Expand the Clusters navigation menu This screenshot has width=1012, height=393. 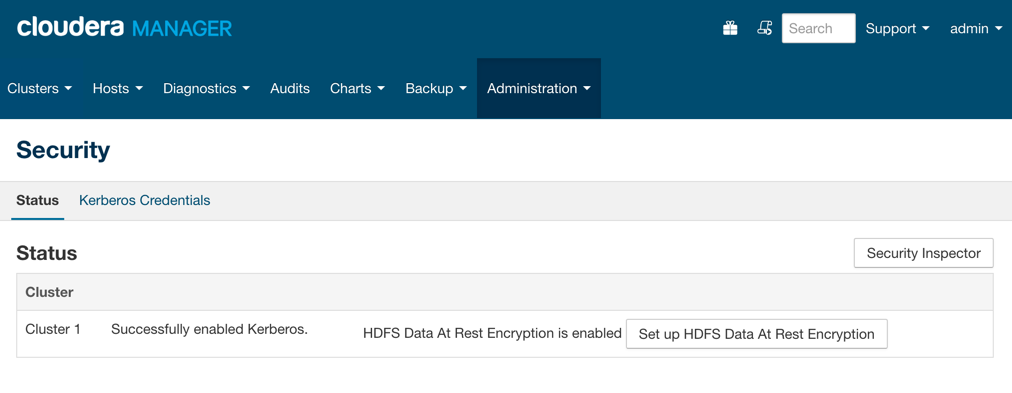(39, 88)
